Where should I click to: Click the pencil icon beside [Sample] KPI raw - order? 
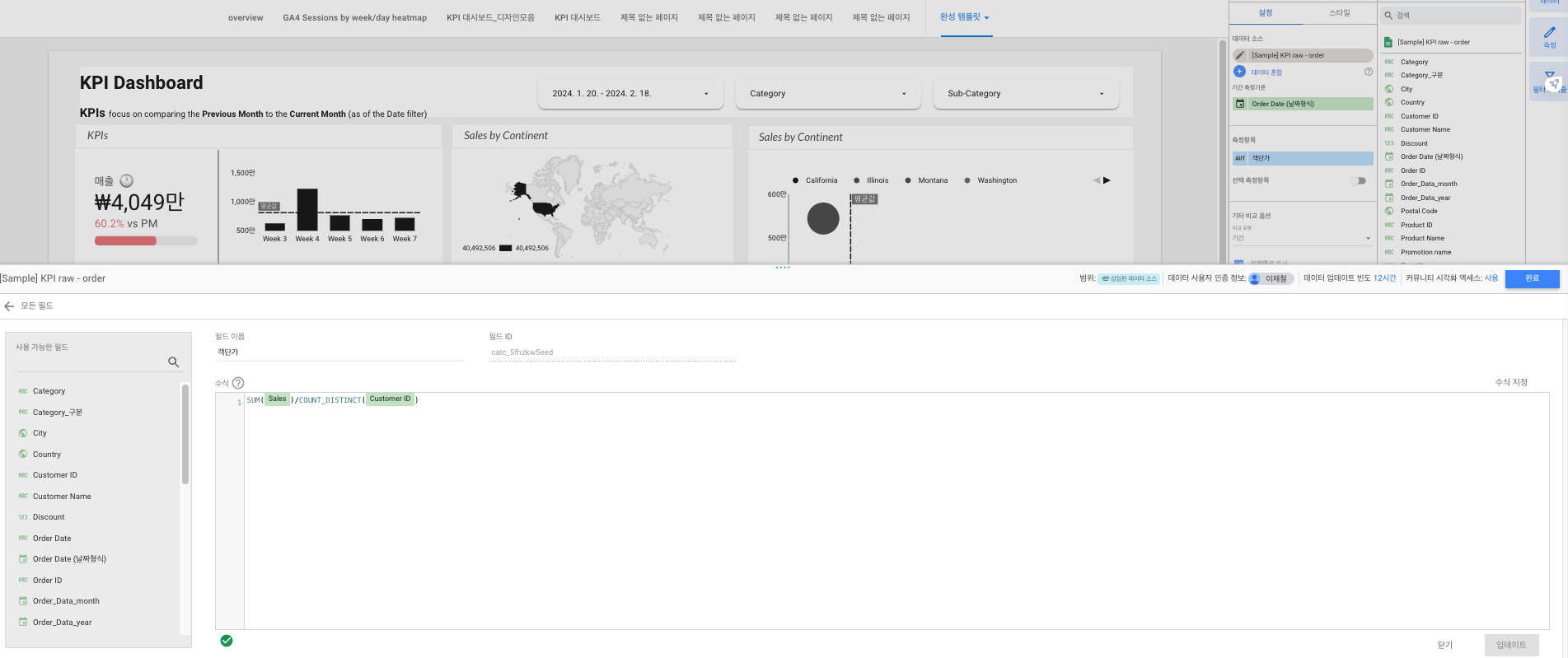pyautogui.click(x=1240, y=55)
